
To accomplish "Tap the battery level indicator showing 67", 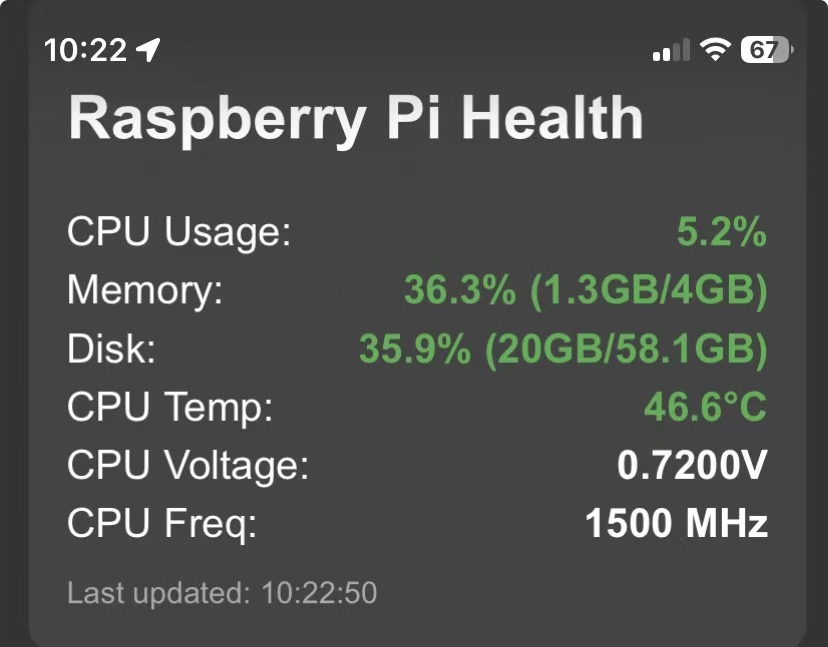I will (765, 49).
